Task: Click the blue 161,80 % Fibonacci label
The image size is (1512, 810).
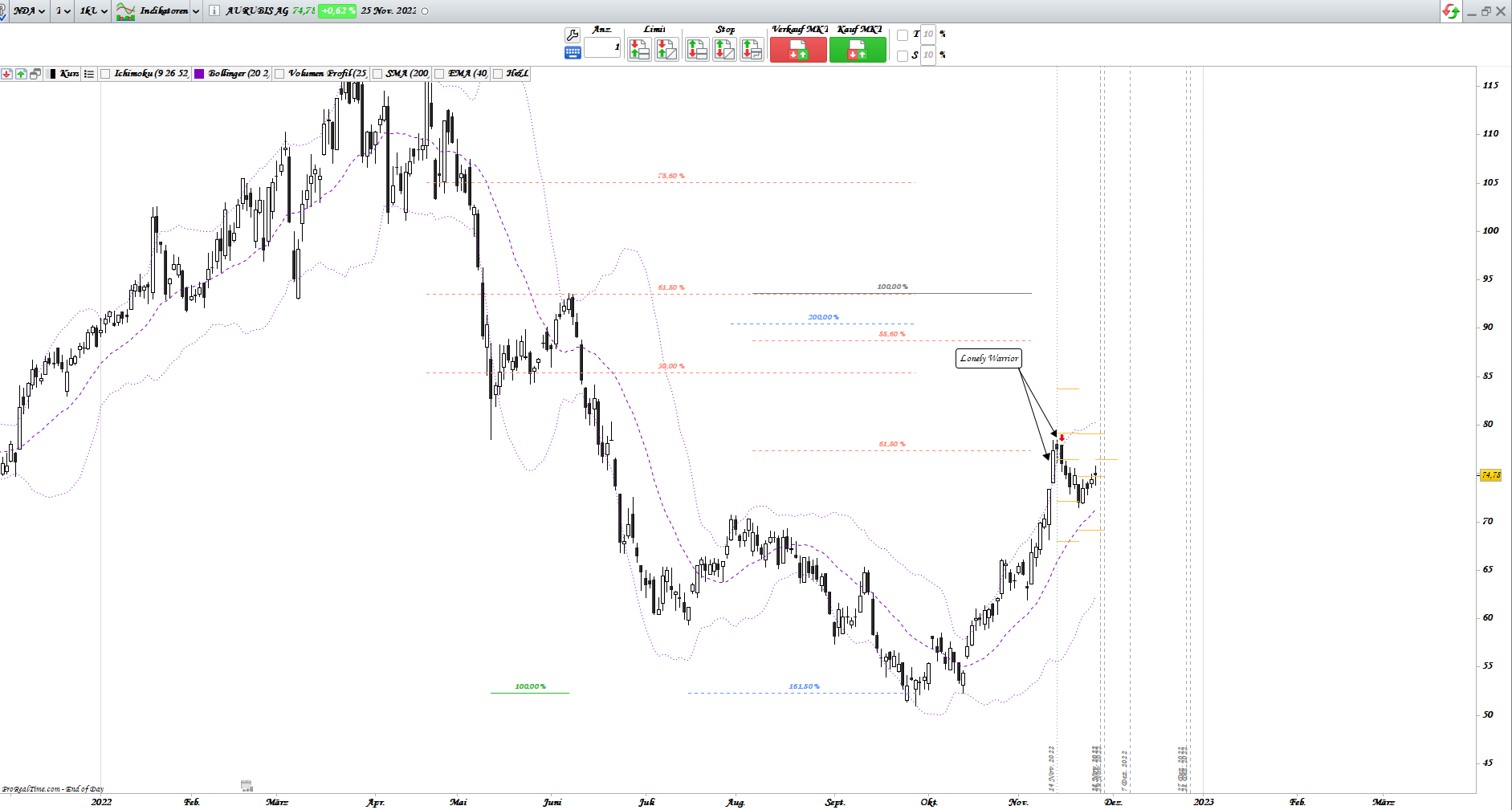Action: tap(804, 686)
